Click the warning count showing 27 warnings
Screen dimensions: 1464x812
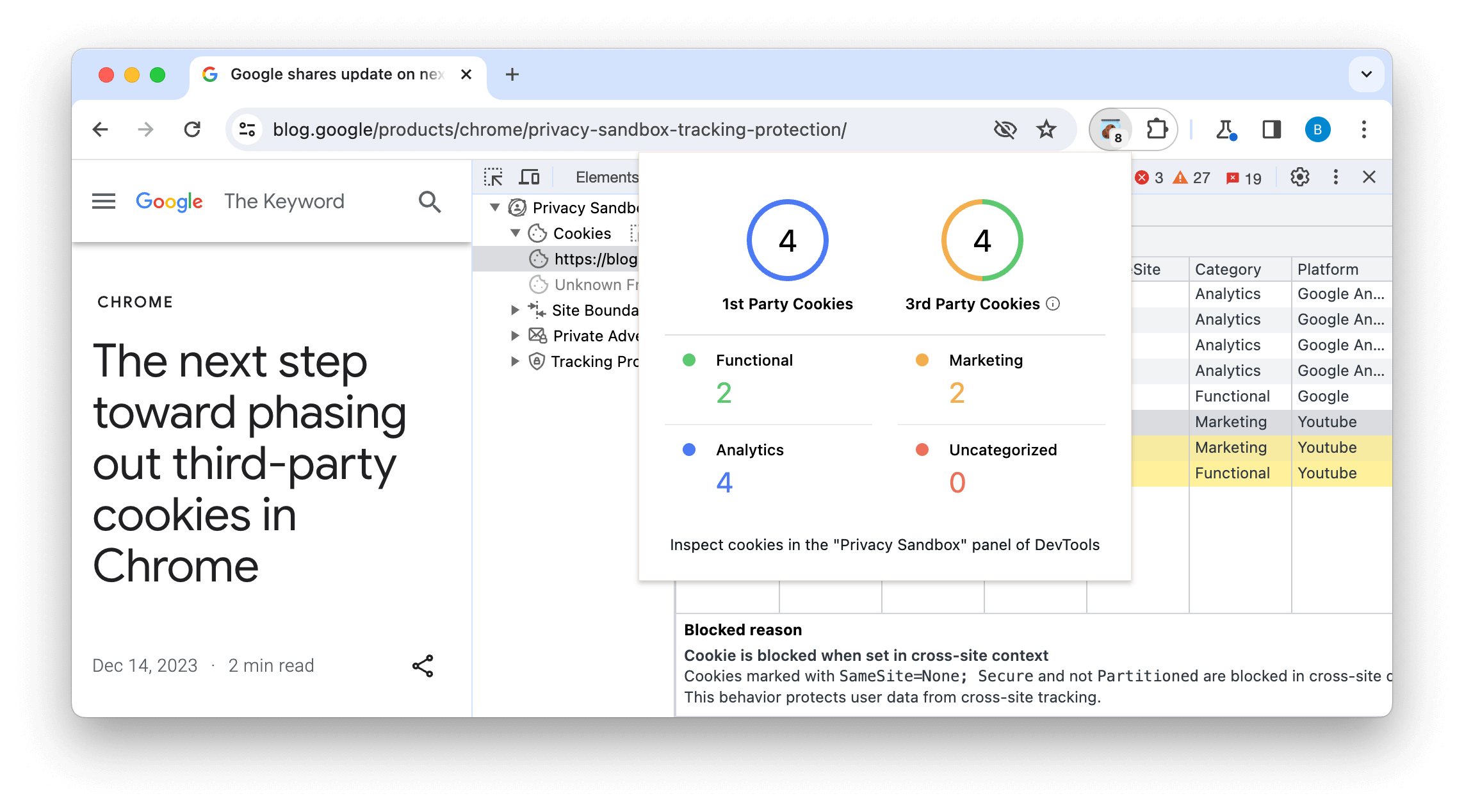(x=1192, y=177)
